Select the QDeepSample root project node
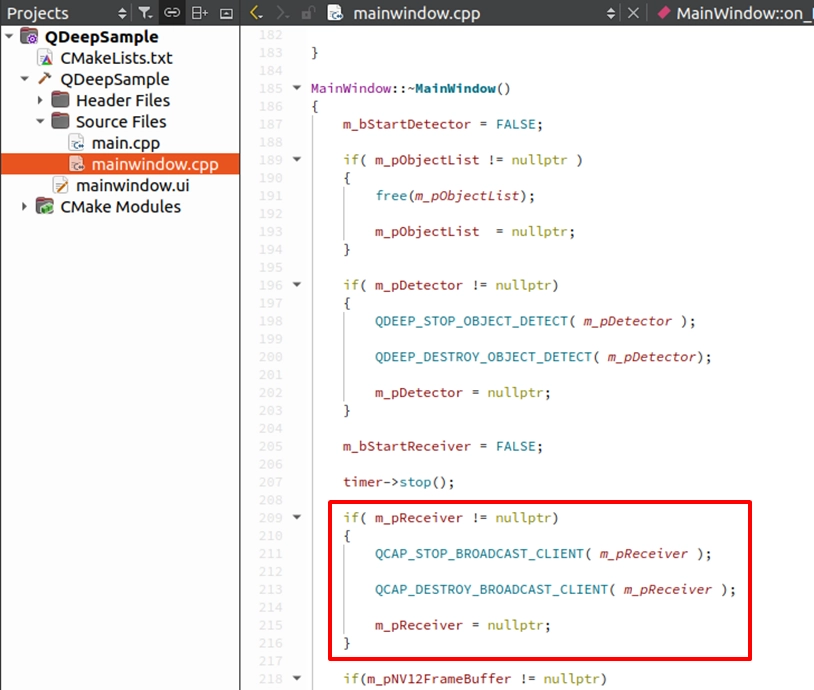Image resolution: width=814 pixels, height=690 pixels. 101,37
